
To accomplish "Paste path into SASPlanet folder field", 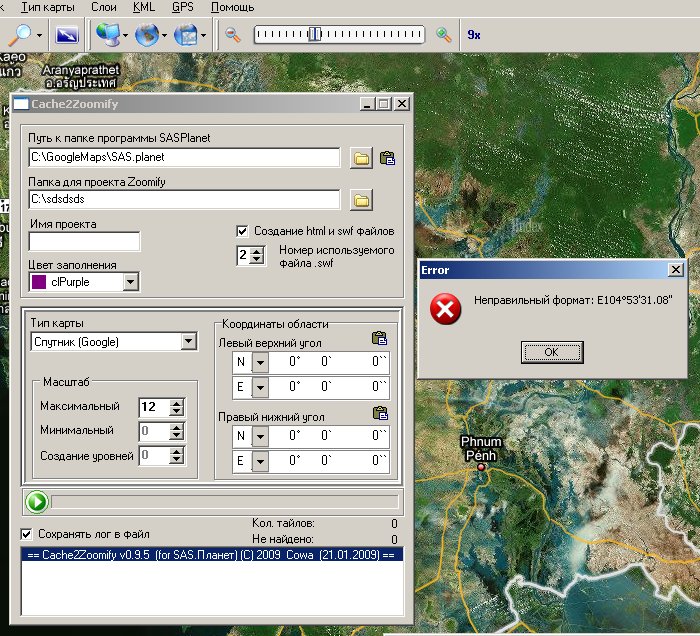I will (387, 158).
